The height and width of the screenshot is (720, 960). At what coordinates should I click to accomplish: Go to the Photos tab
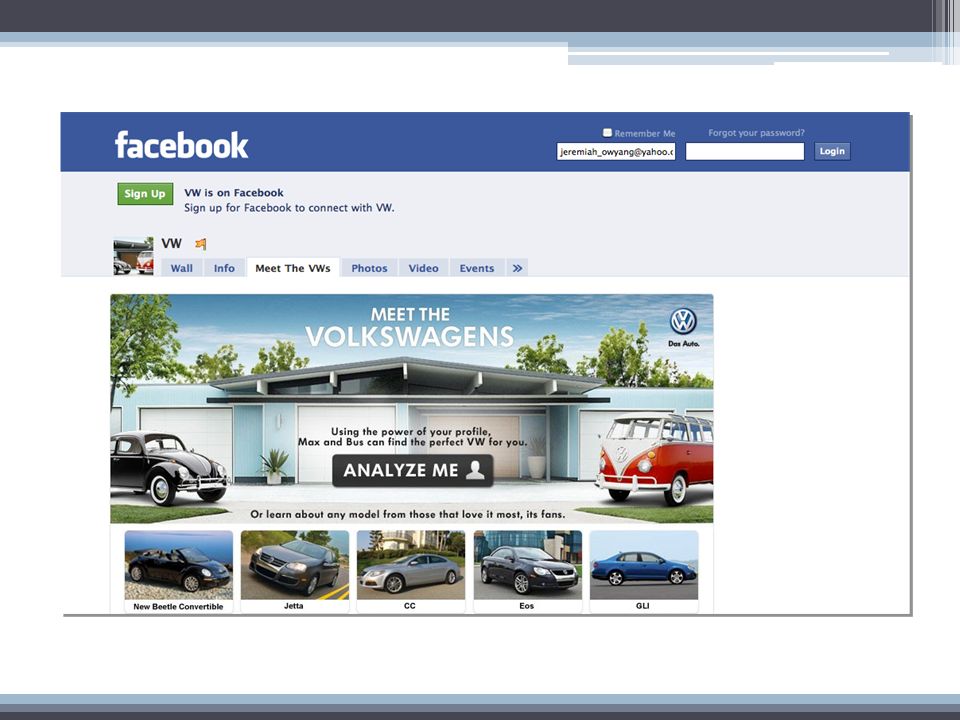(369, 268)
